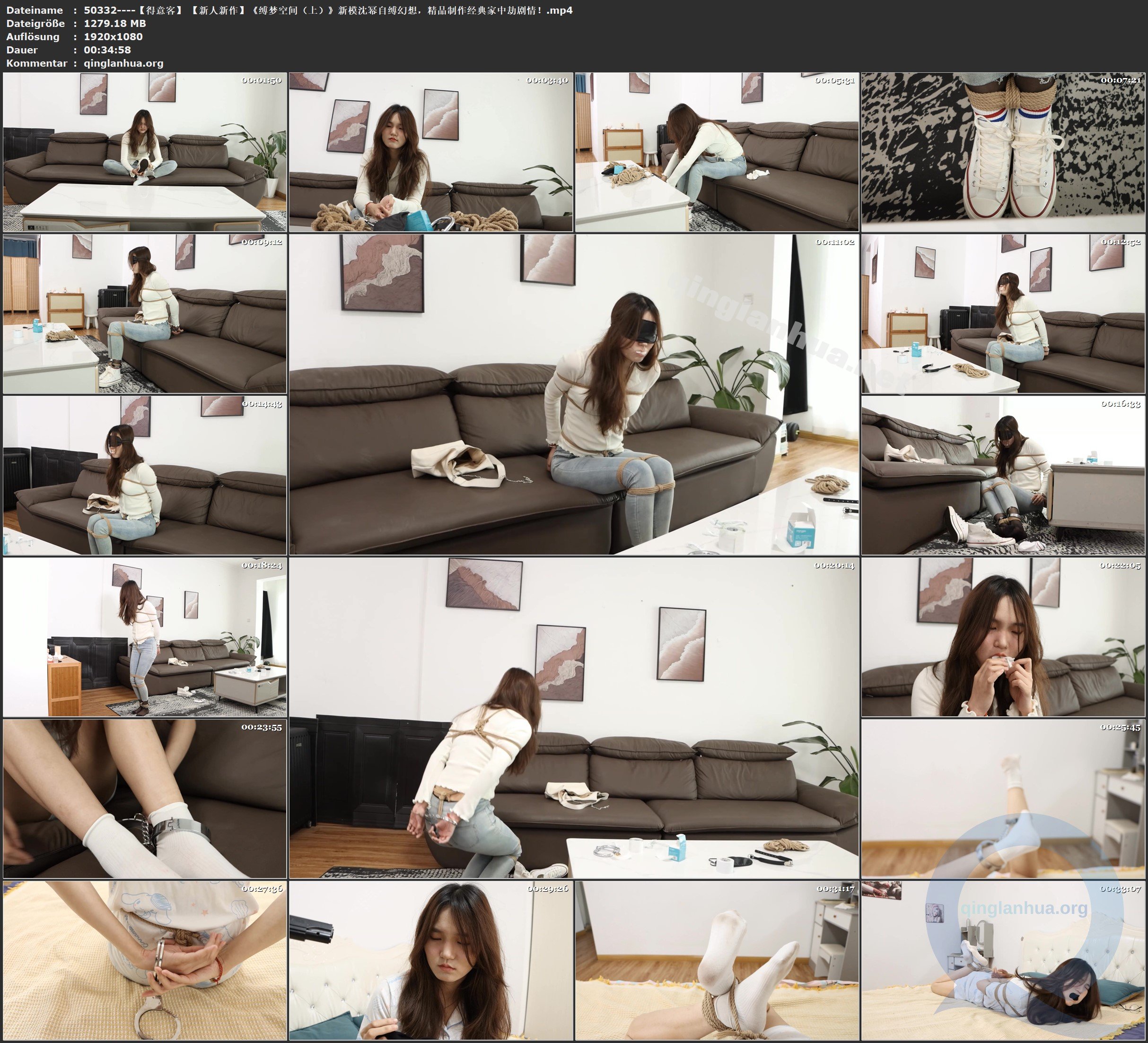Screen dimensions: 1148x1043
Task: Select the frame stamped 00:03:40
Action: 430,151
